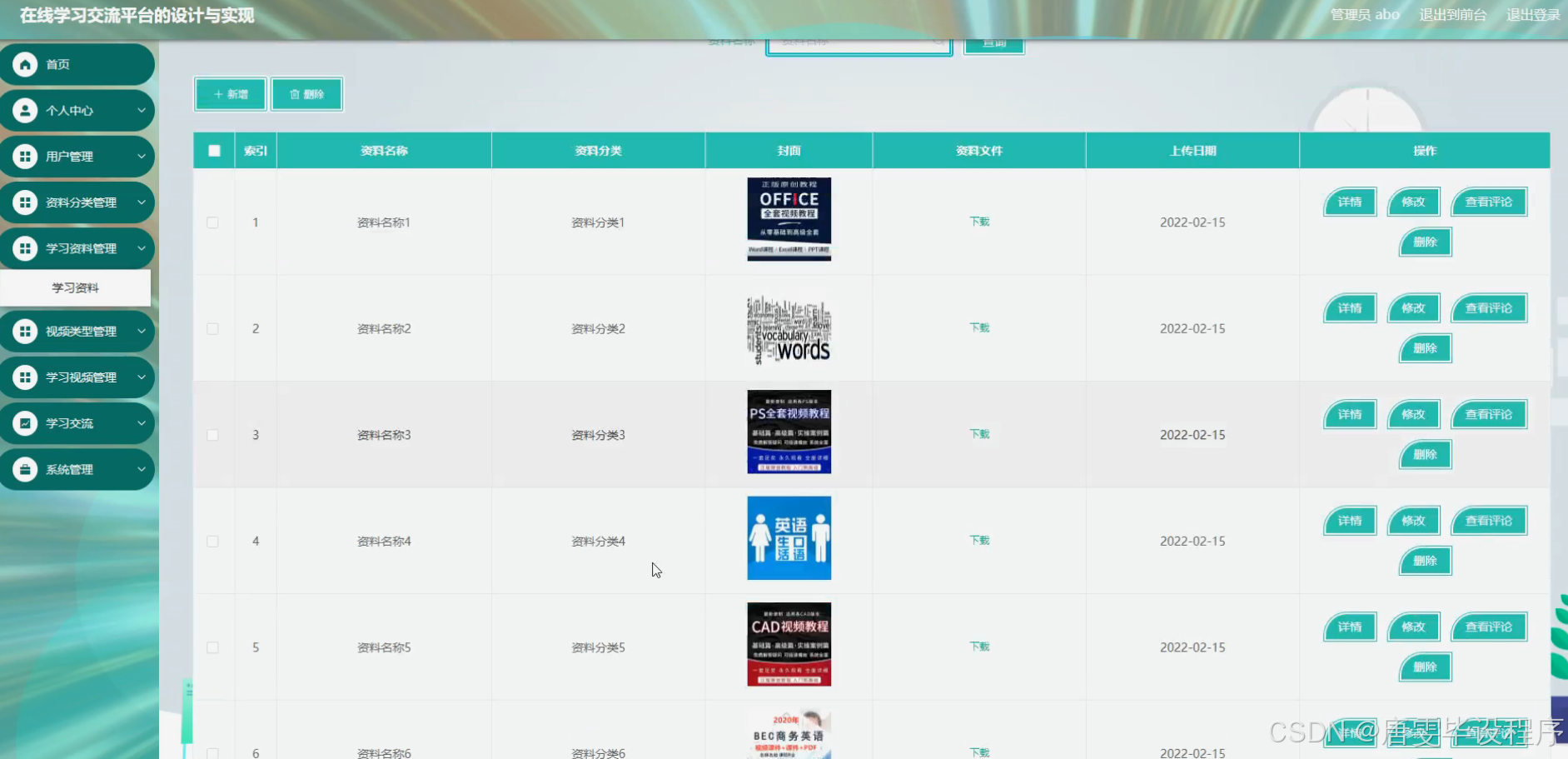Expand the 系统管理 menu chevron
Image resolution: width=1568 pixels, height=759 pixels.
point(142,469)
